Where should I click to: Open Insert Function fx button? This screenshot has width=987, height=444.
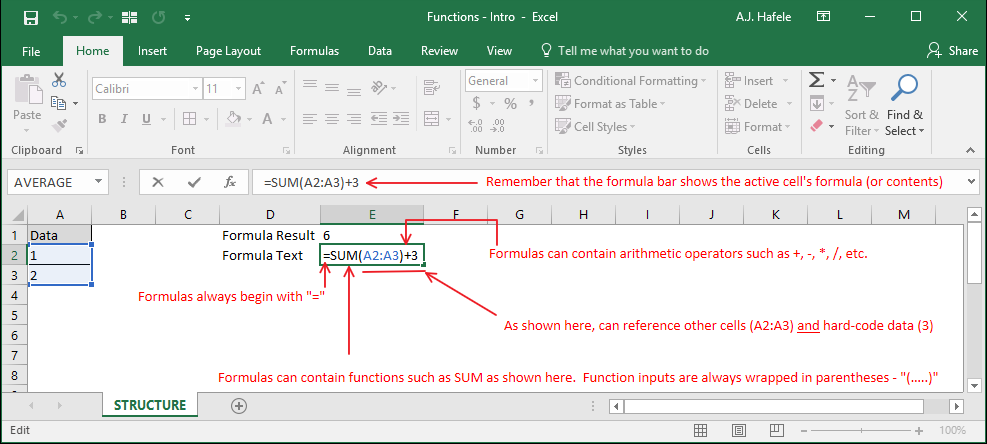coord(230,183)
